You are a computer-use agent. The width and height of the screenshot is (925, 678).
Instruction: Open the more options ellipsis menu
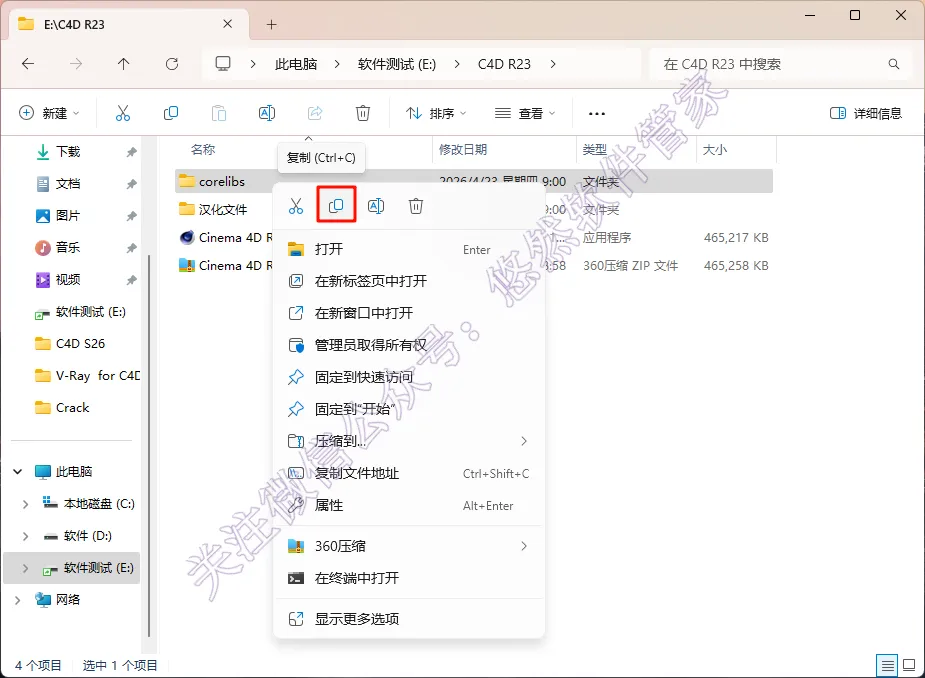point(596,113)
